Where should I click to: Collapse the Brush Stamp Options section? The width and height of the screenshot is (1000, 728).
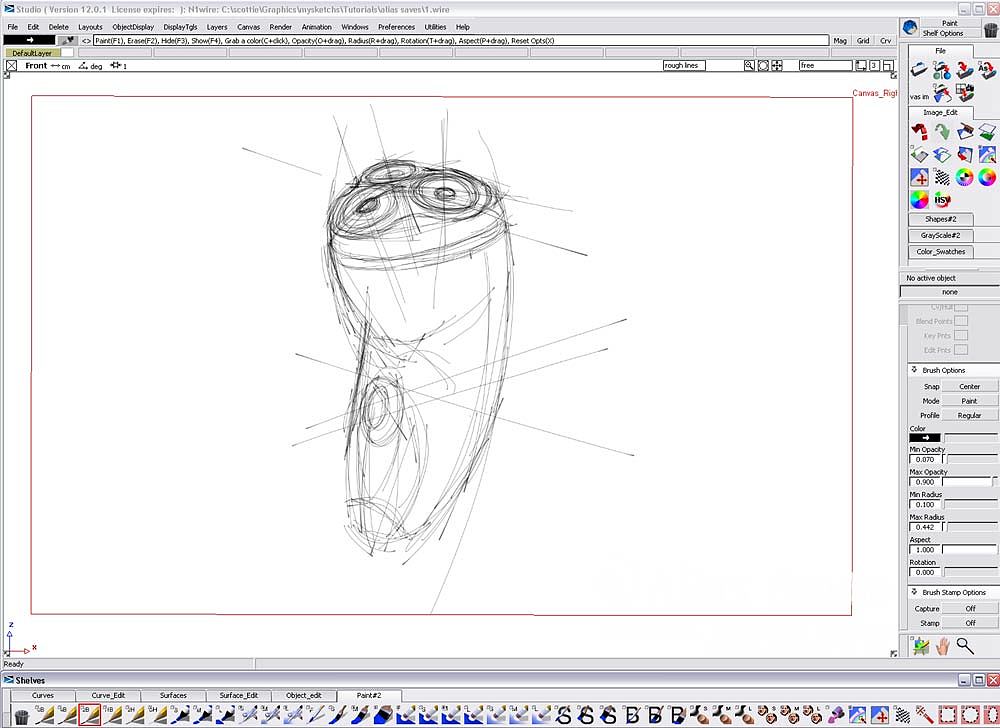914,592
